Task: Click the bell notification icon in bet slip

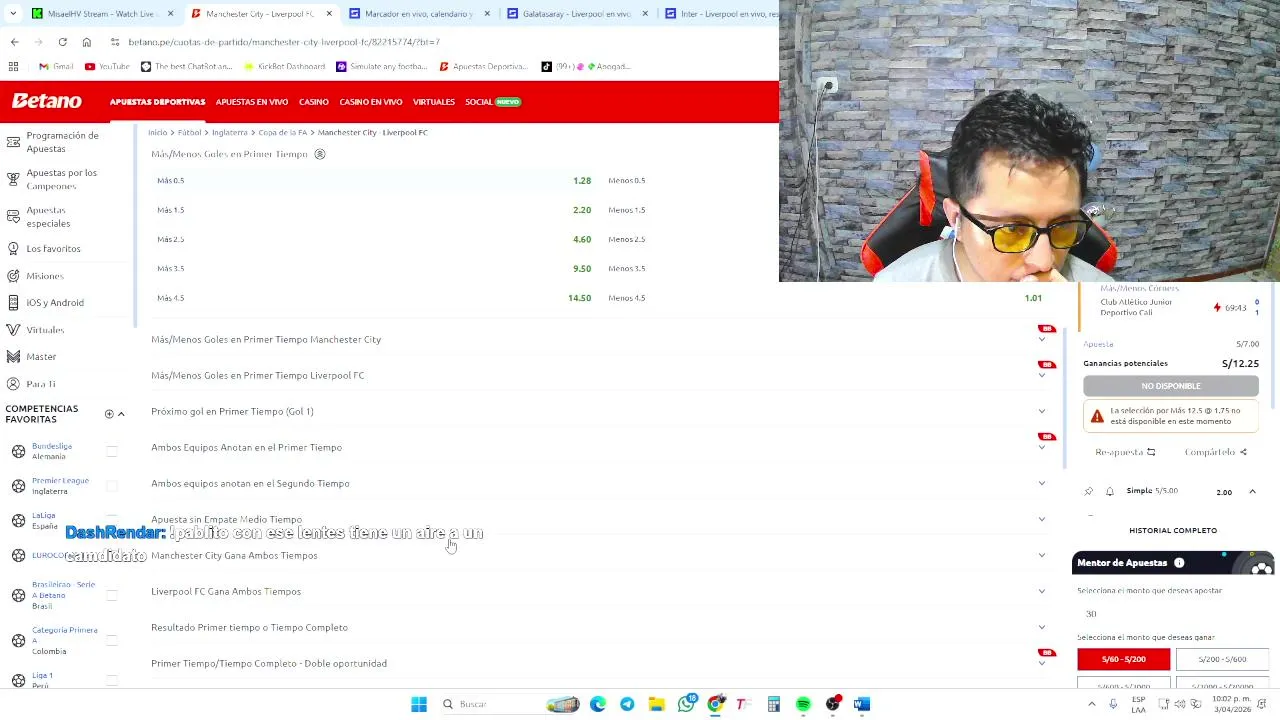Action: [x=1110, y=491]
